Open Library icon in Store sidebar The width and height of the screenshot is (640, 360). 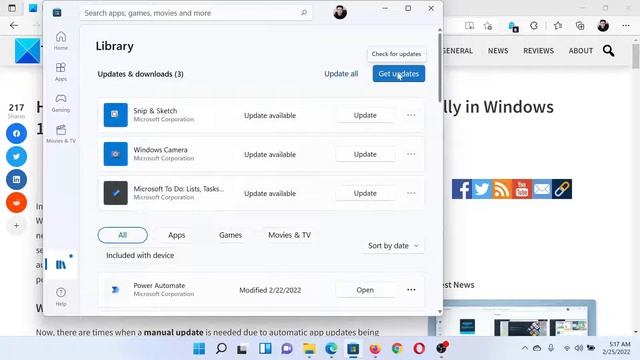tap(61, 264)
